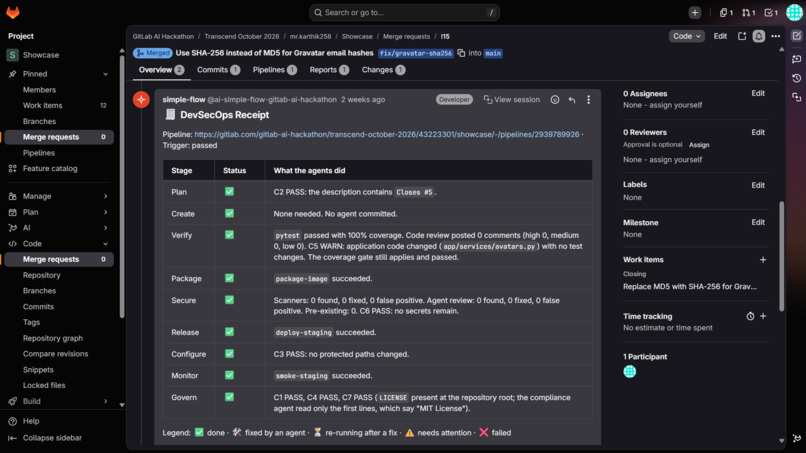This screenshot has height=453, width=806.
Task: Open the to-do list counter icon
Action: click(771, 13)
